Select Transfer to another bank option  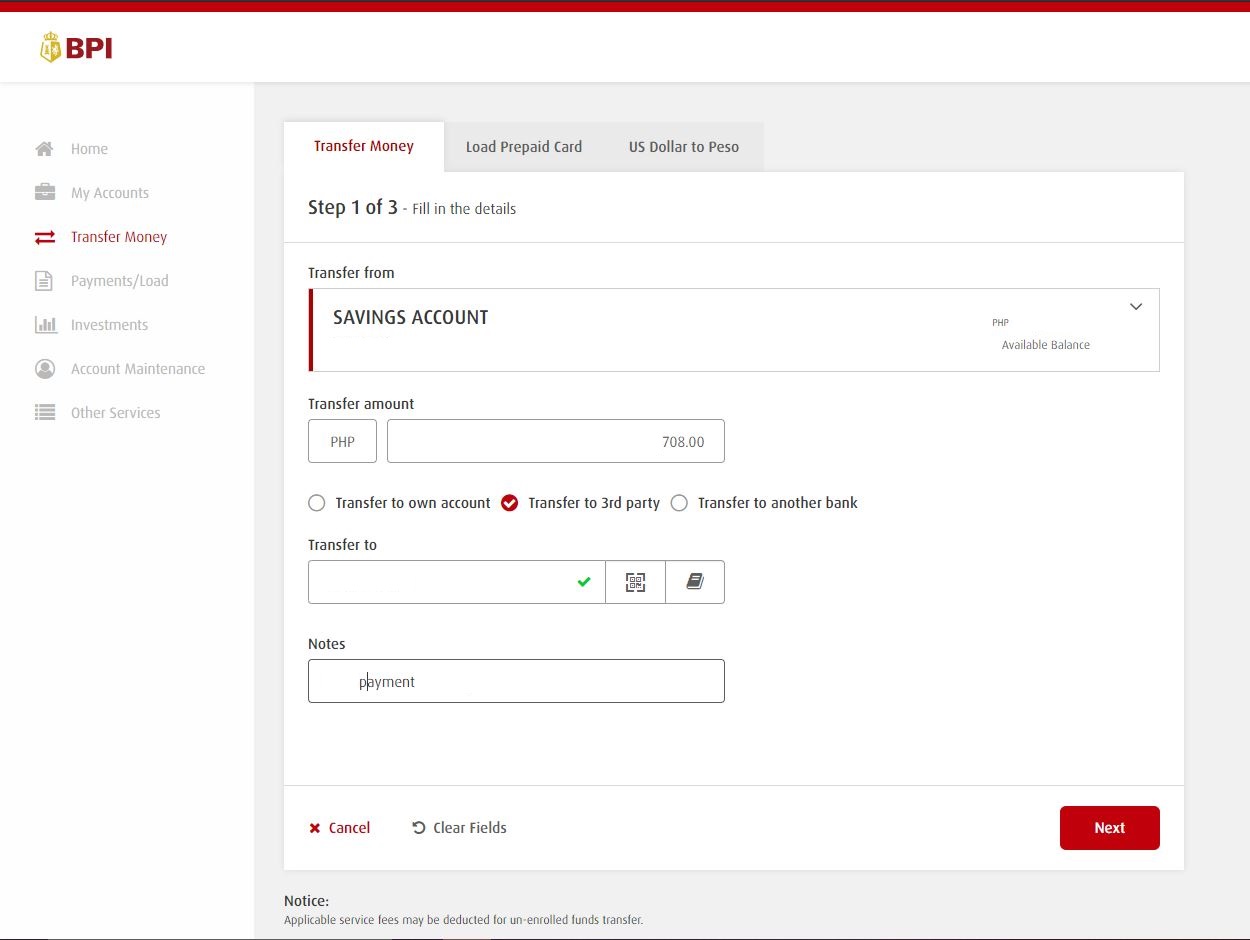click(x=679, y=503)
